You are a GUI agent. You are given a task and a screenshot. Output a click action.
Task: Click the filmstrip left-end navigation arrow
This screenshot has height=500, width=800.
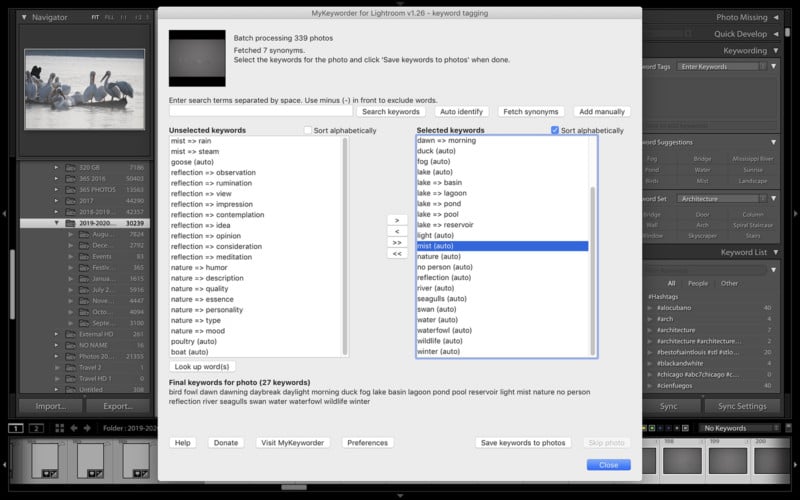(x=5, y=465)
